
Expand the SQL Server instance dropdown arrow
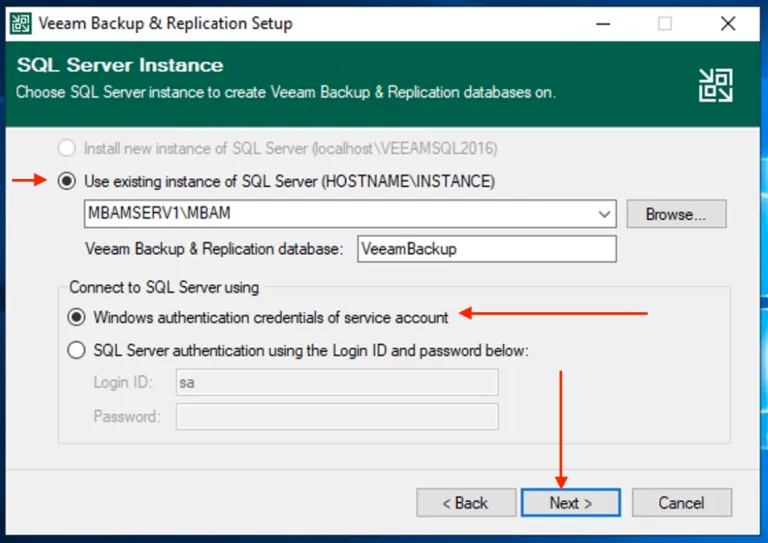pyautogui.click(x=604, y=214)
